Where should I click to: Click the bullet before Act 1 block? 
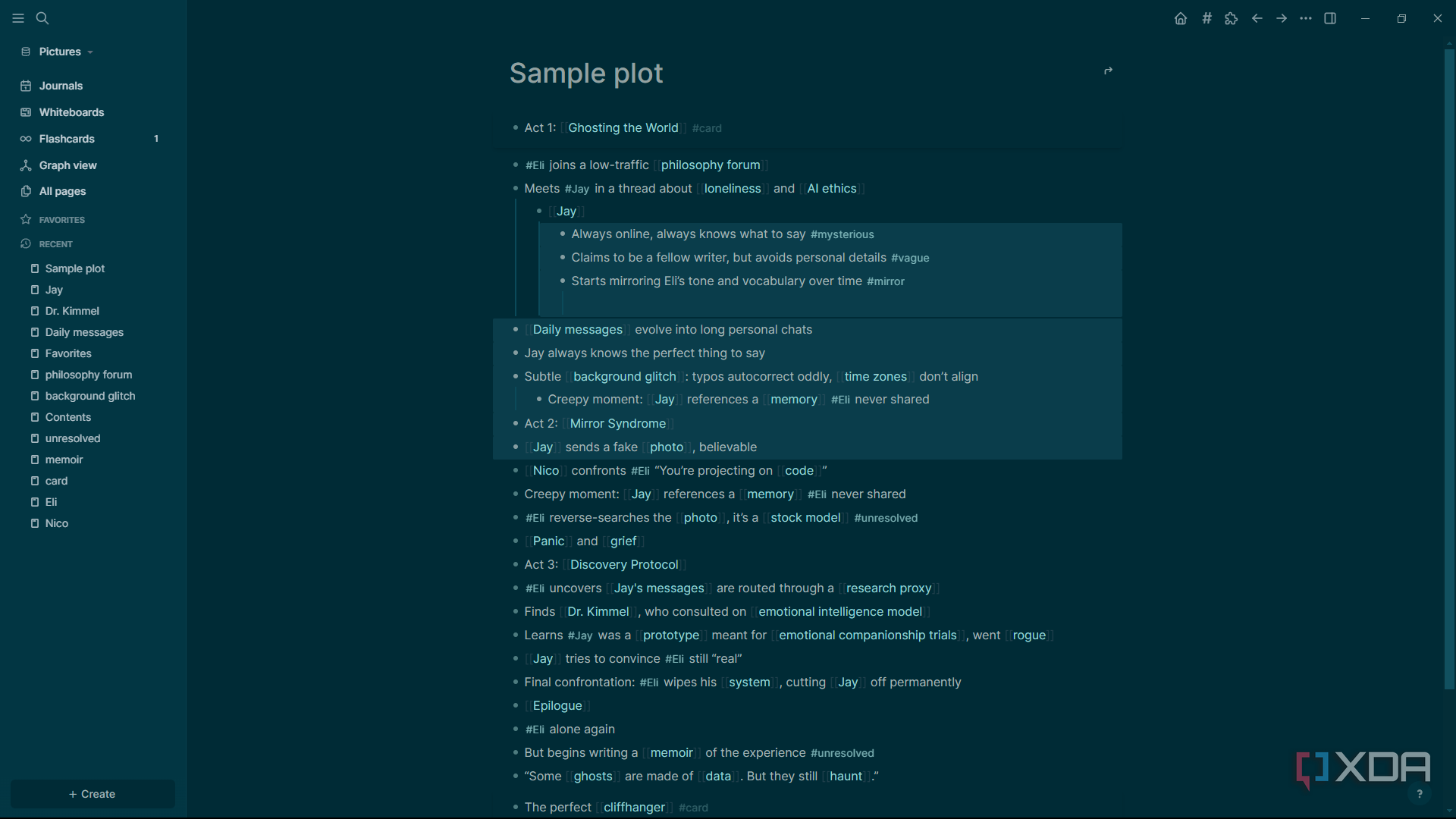515,127
